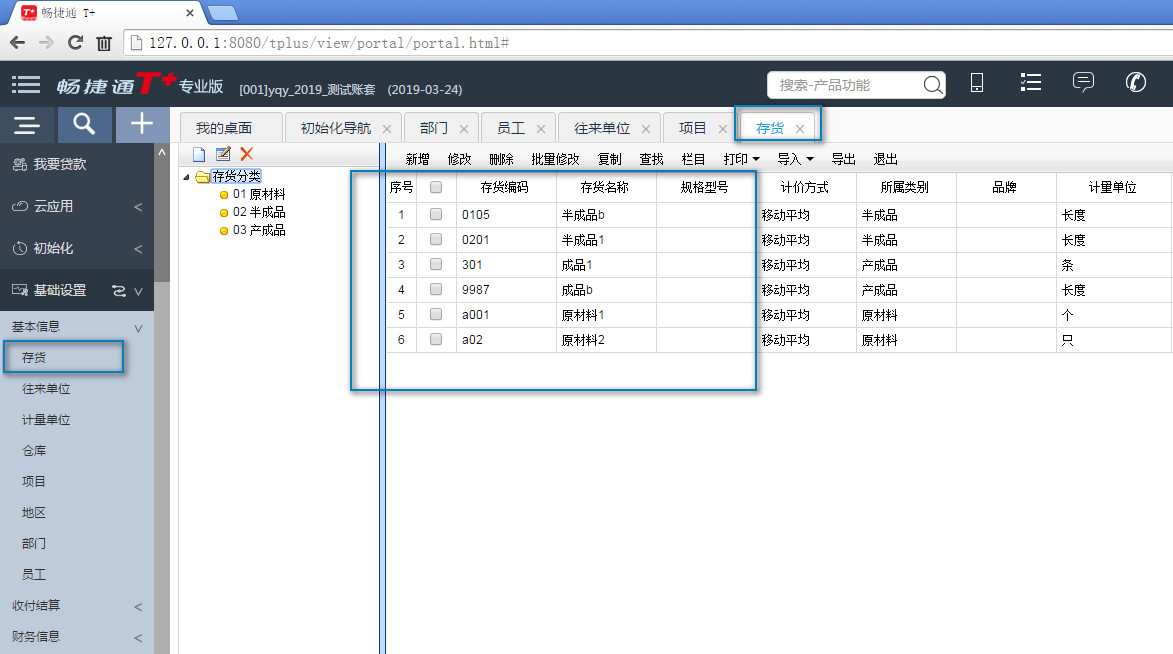Click the 批量修改 toolbar button
This screenshot has width=1173, height=654.
click(x=555, y=159)
